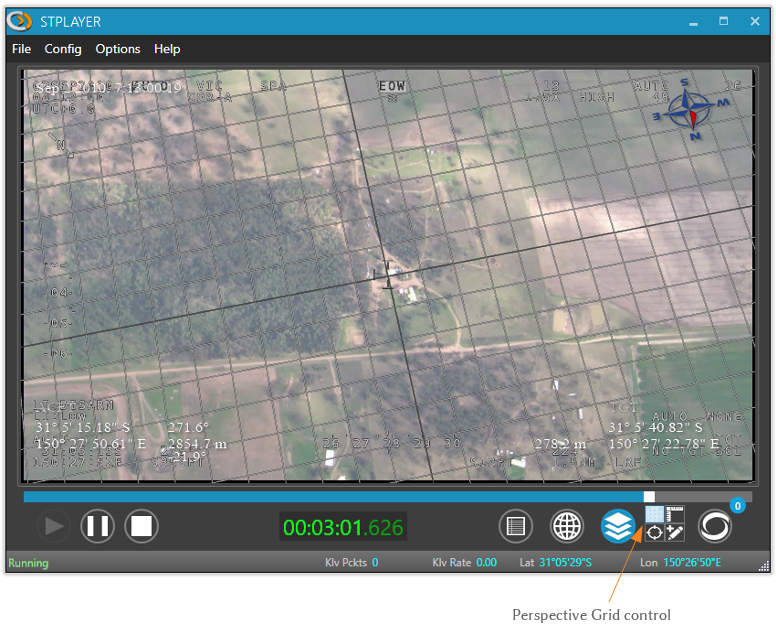Open the Help menu
The image size is (776, 629).
coord(167,49)
